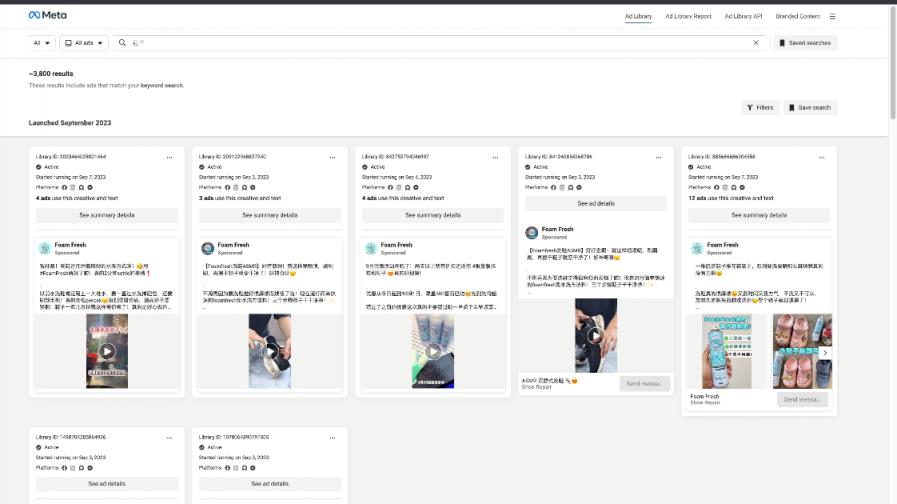The height and width of the screenshot is (504, 897).
Task: Open Foam Fresh page name in ASMR ad card
Action: click(557, 229)
